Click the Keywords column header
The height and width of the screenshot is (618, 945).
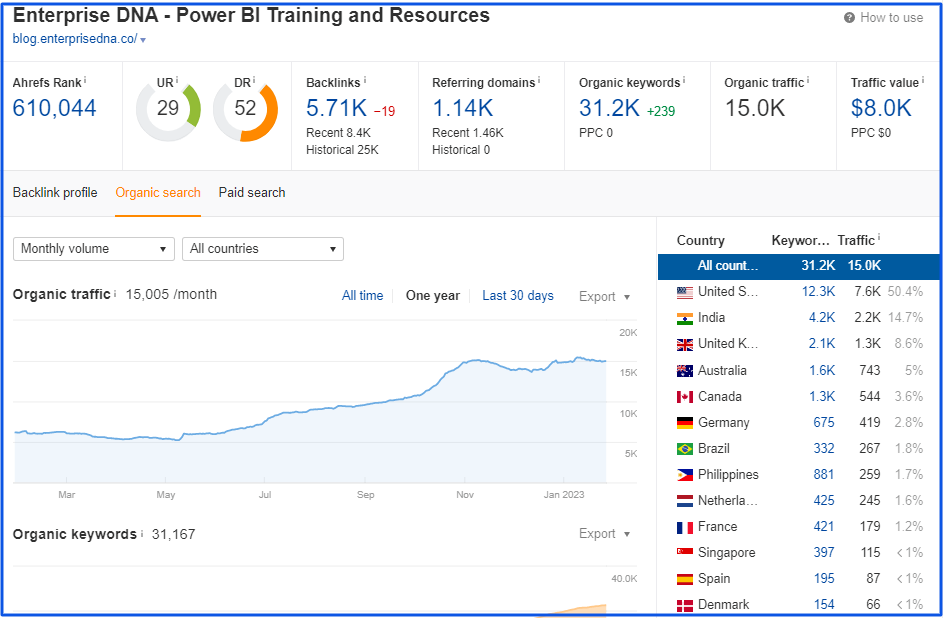[x=800, y=241]
